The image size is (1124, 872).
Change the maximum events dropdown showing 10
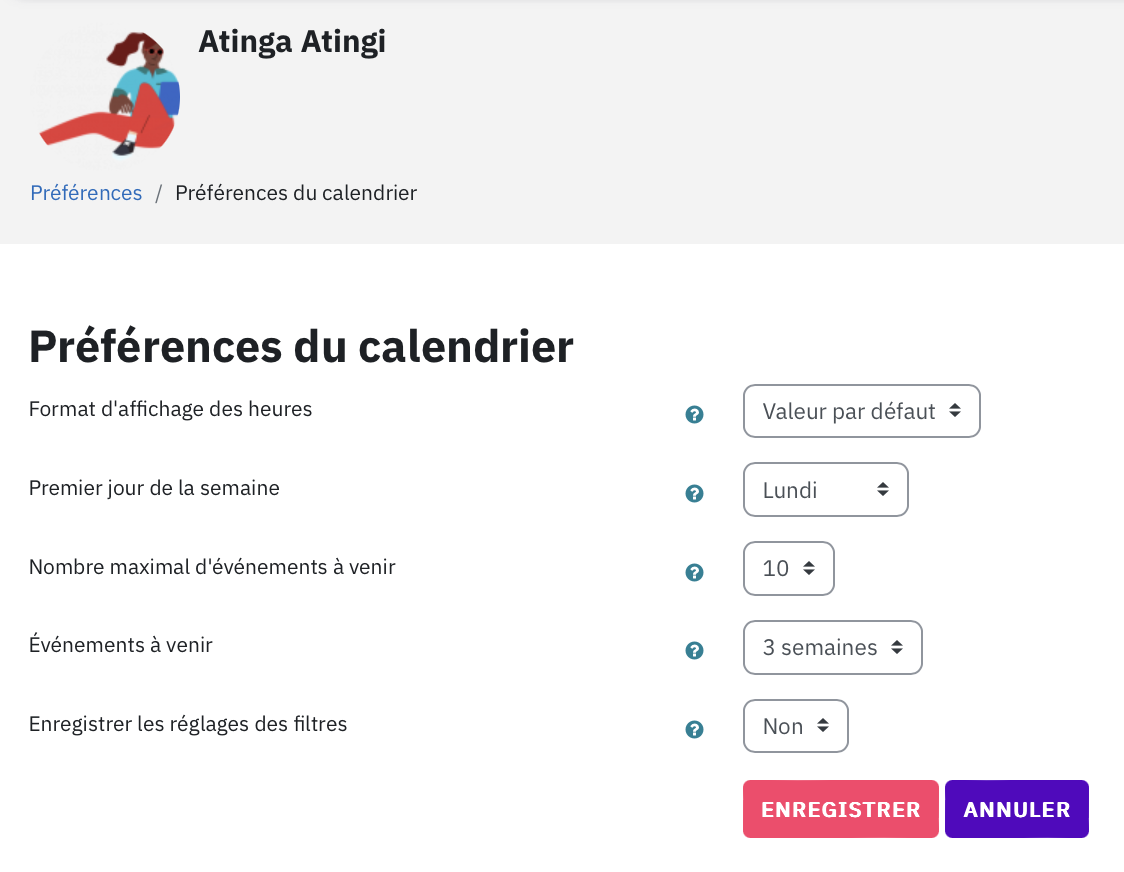pyautogui.click(x=789, y=569)
